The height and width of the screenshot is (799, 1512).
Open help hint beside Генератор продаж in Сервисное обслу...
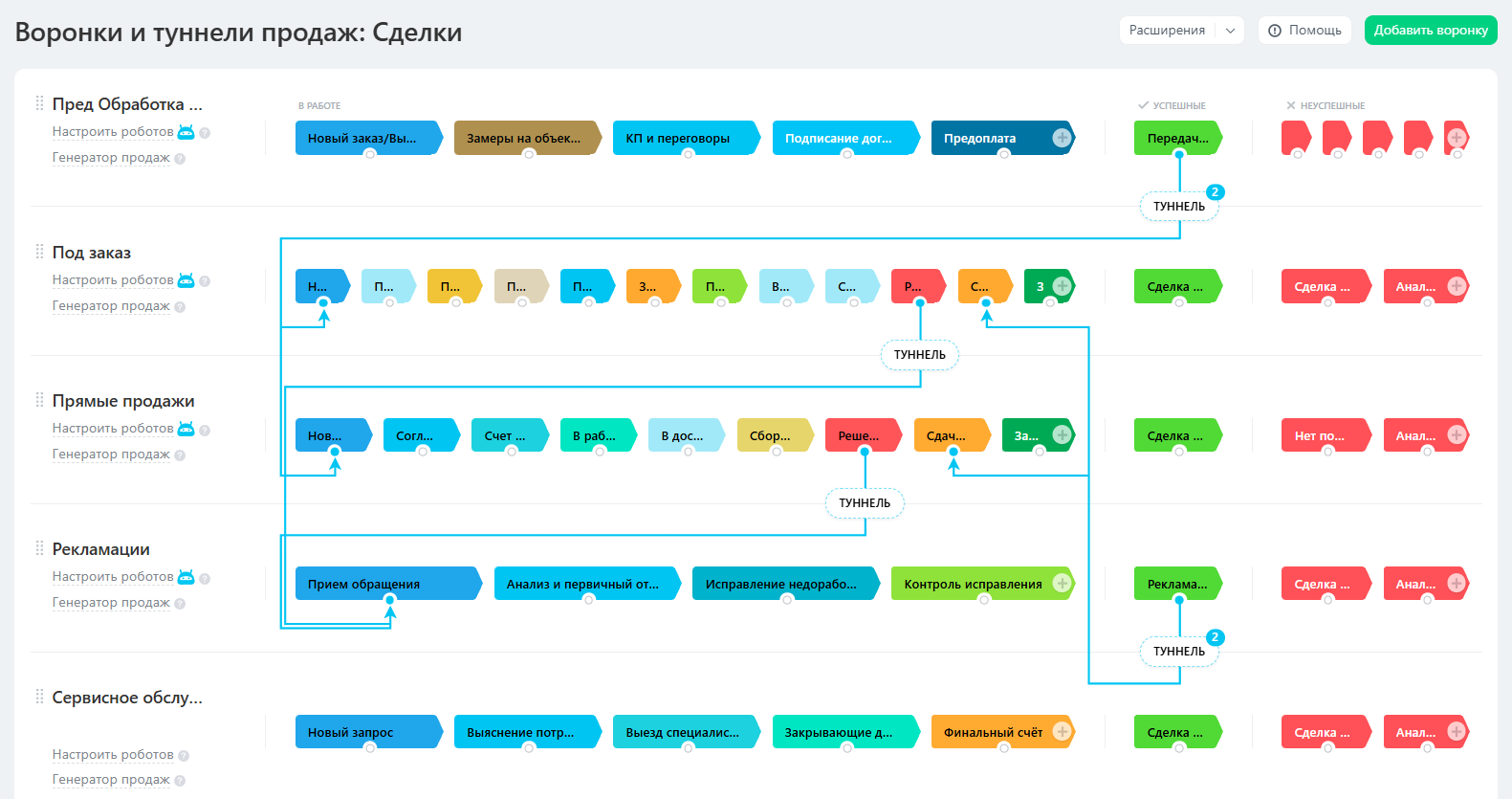(180, 781)
